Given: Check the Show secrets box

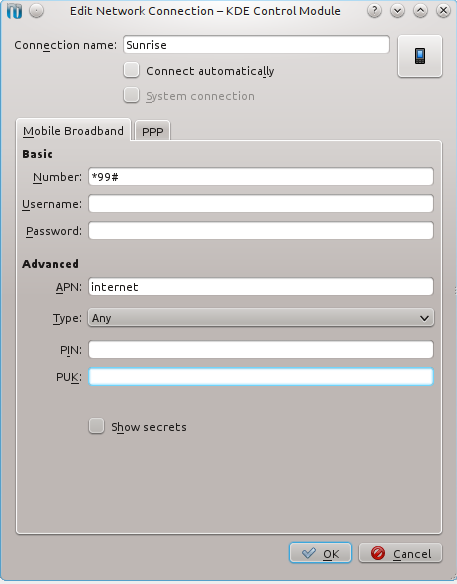Looking at the screenshot, I should tap(96, 426).
